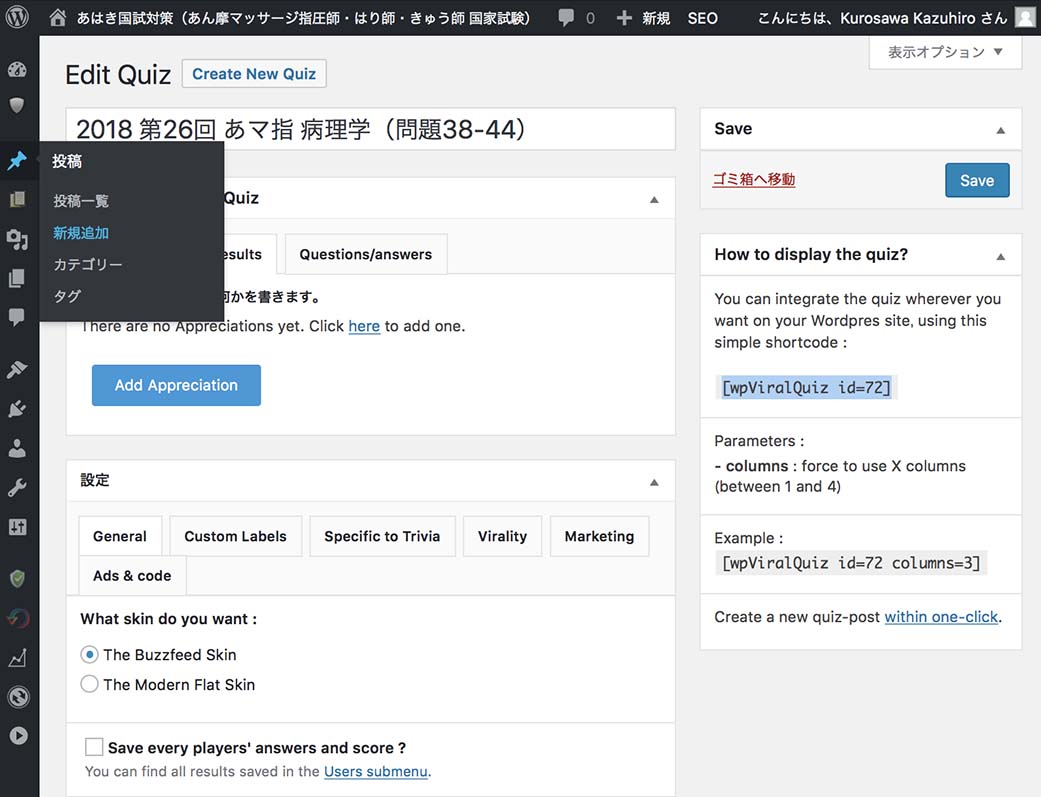Click the comment bubble in admin bar

point(576,18)
